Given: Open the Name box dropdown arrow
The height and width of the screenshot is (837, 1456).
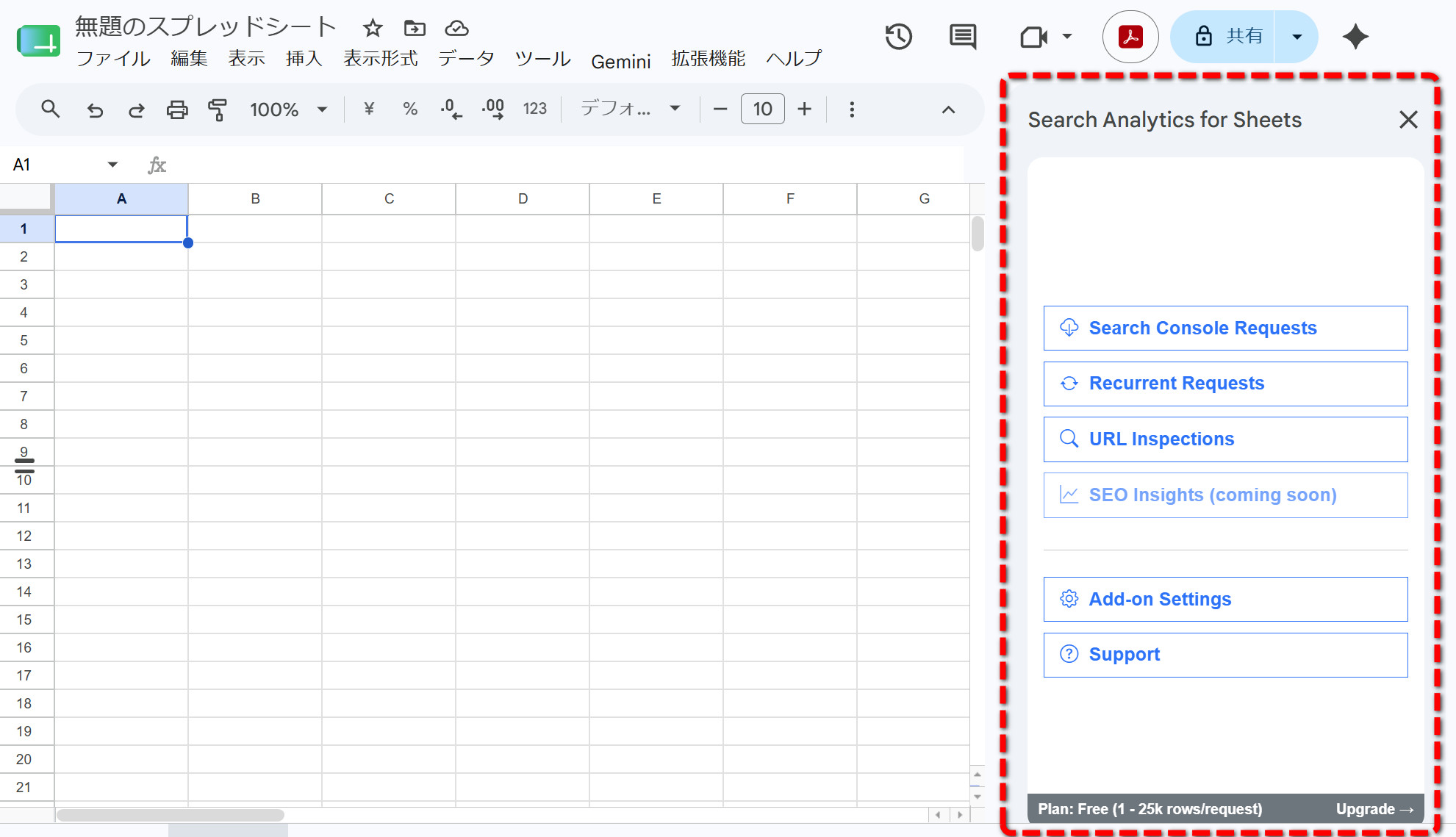Looking at the screenshot, I should (x=112, y=165).
